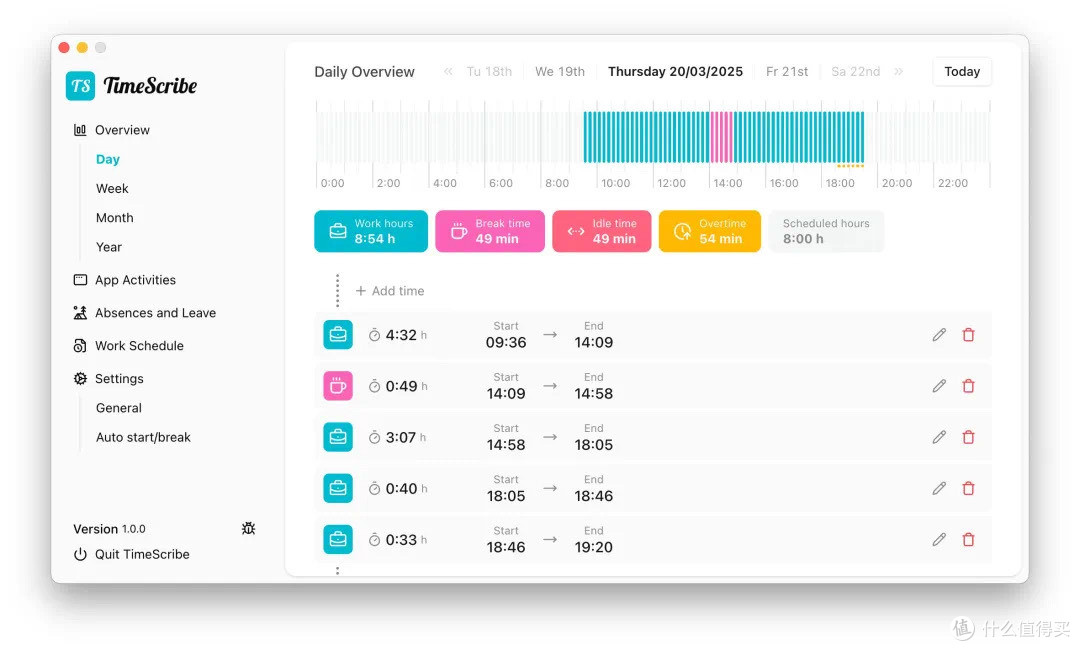Edit the 14:09 to 14:58 break entry

point(939,386)
